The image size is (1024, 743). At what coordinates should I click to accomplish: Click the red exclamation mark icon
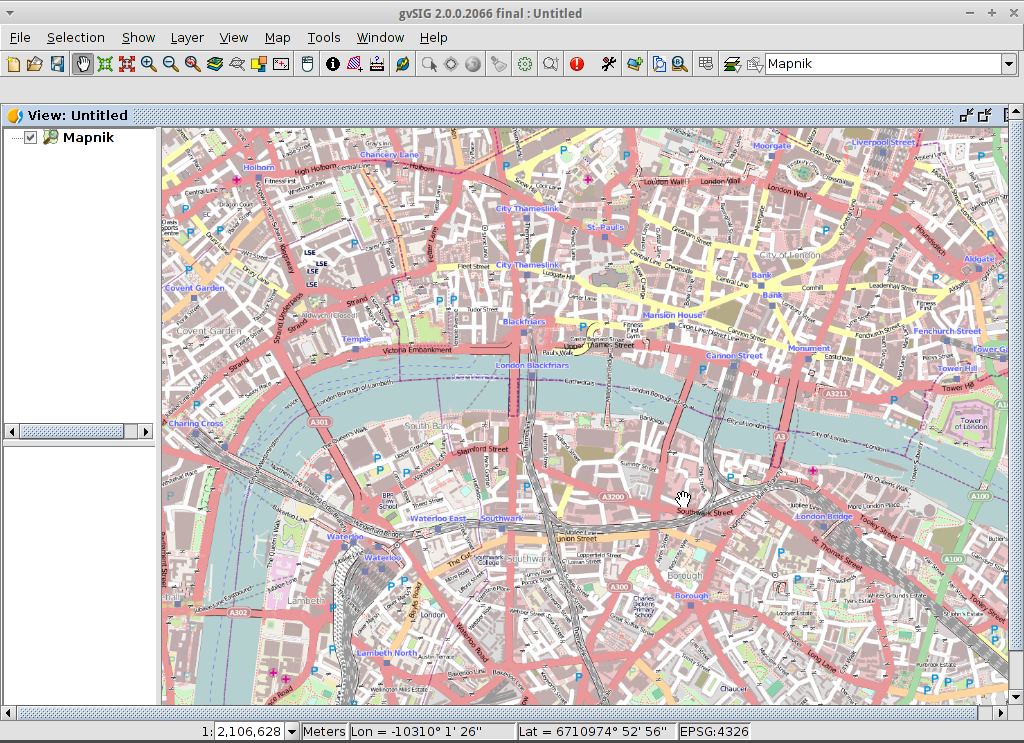pyautogui.click(x=577, y=64)
